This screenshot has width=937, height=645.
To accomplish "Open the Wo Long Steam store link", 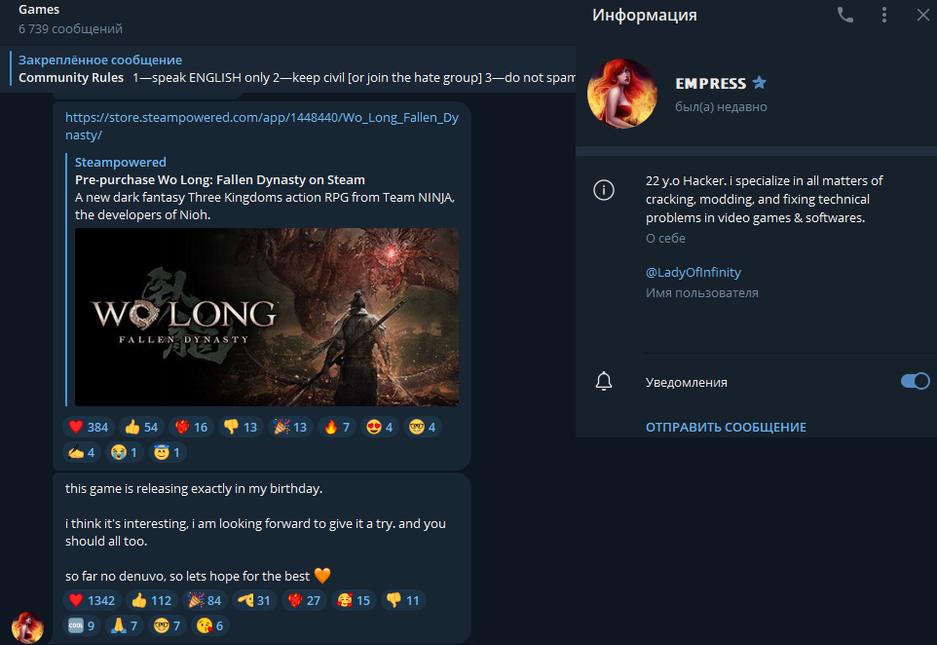I will [262, 125].
